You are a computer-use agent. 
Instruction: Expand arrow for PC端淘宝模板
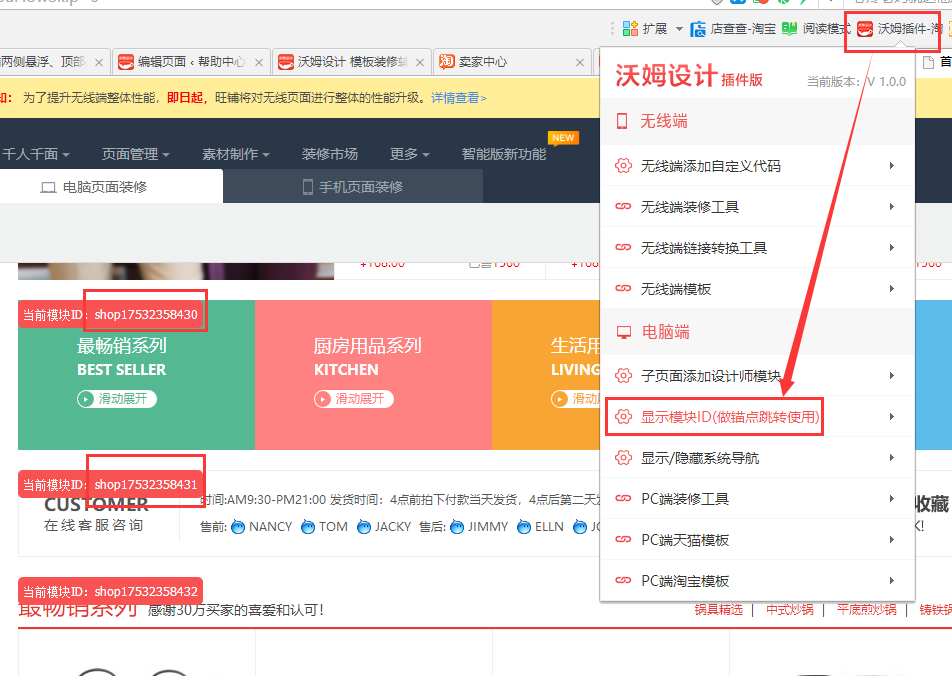[x=892, y=581]
